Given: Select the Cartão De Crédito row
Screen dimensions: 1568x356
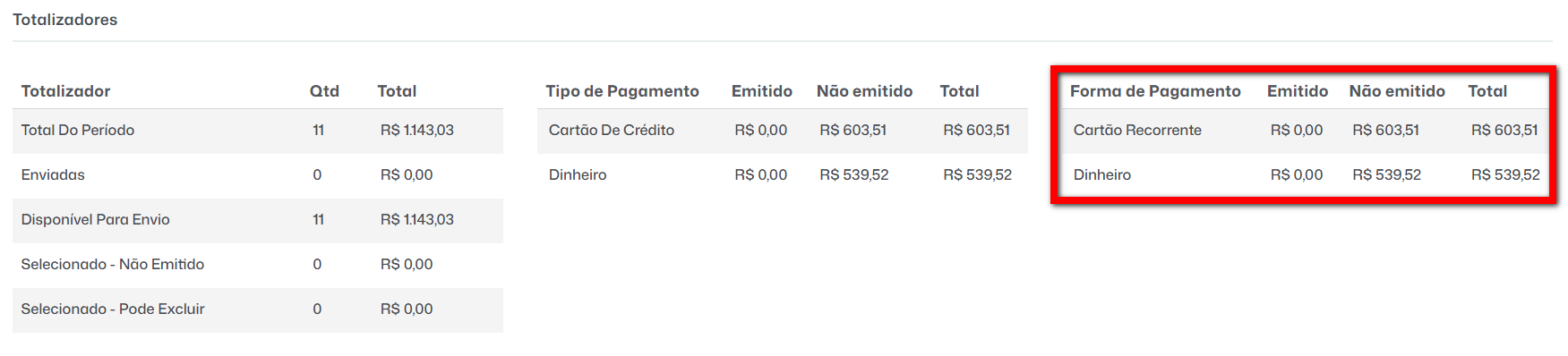Looking at the screenshot, I should point(783,131).
